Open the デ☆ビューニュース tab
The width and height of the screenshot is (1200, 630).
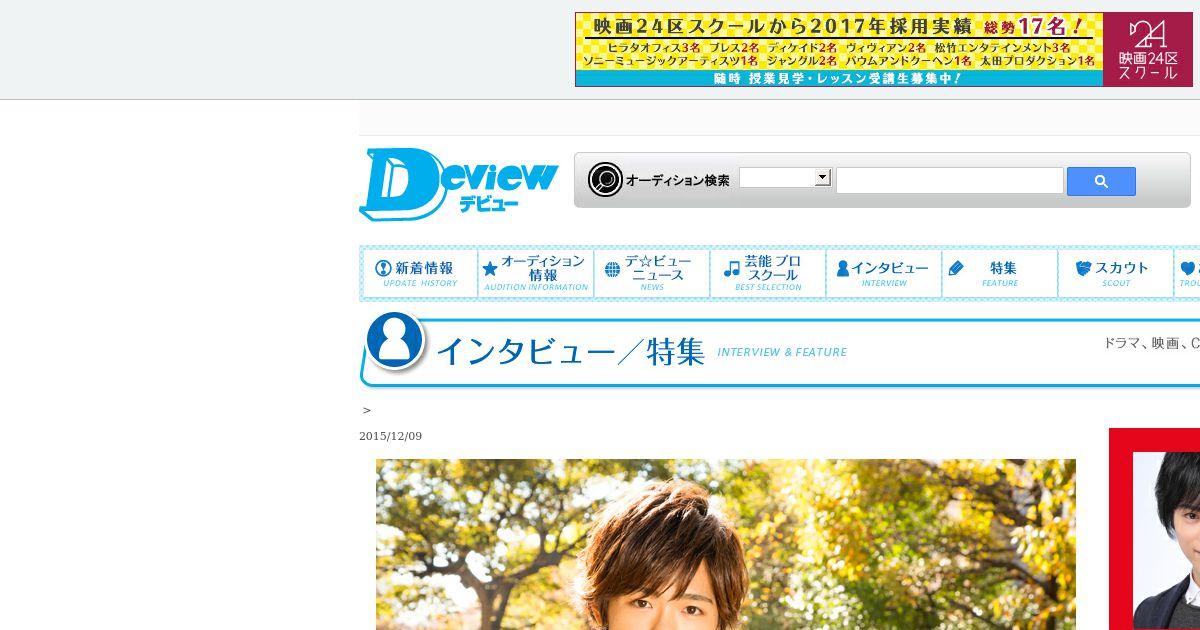click(652, 273)
